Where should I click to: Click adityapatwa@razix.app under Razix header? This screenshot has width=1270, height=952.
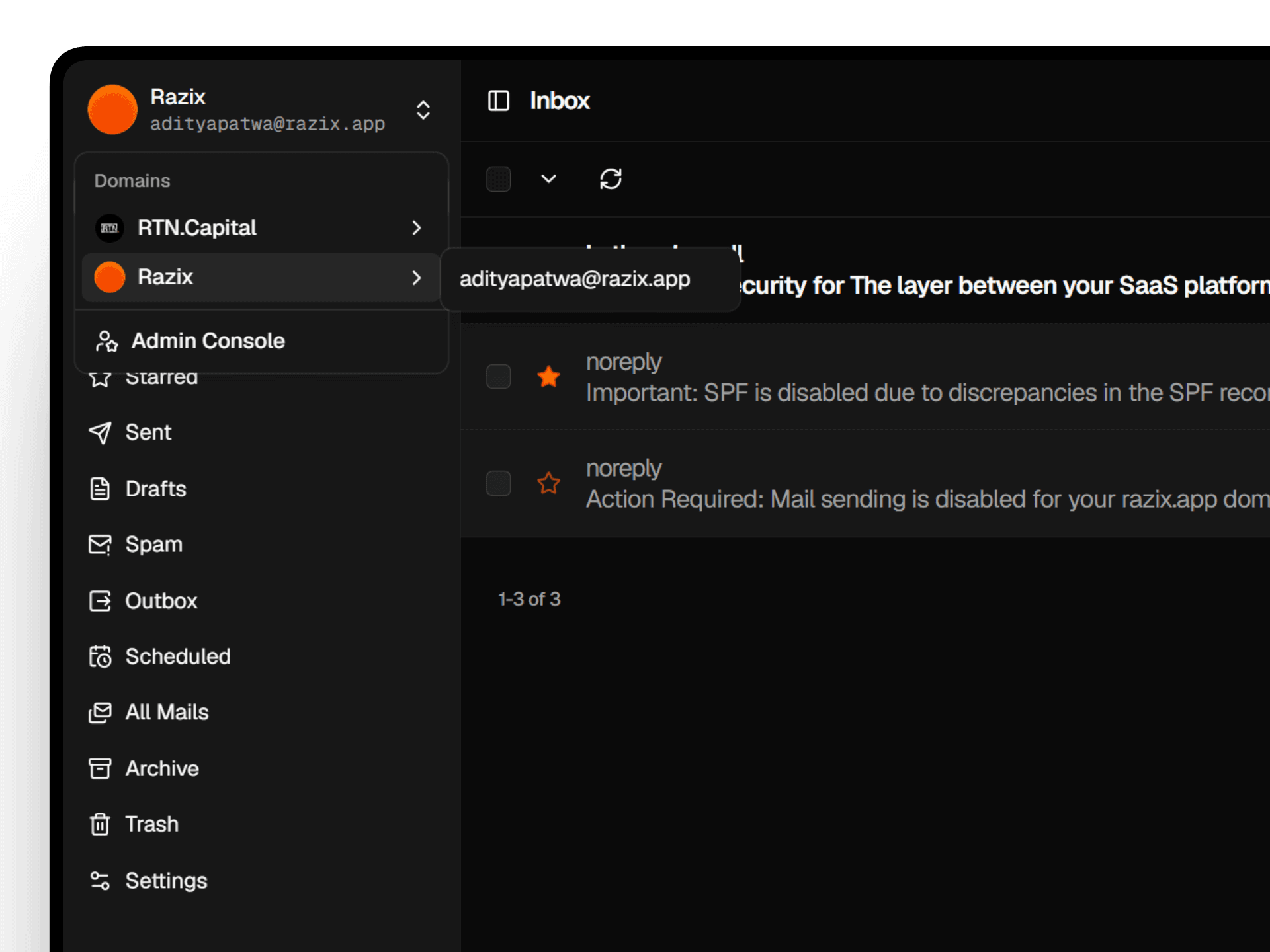click(x=267, y=124)
